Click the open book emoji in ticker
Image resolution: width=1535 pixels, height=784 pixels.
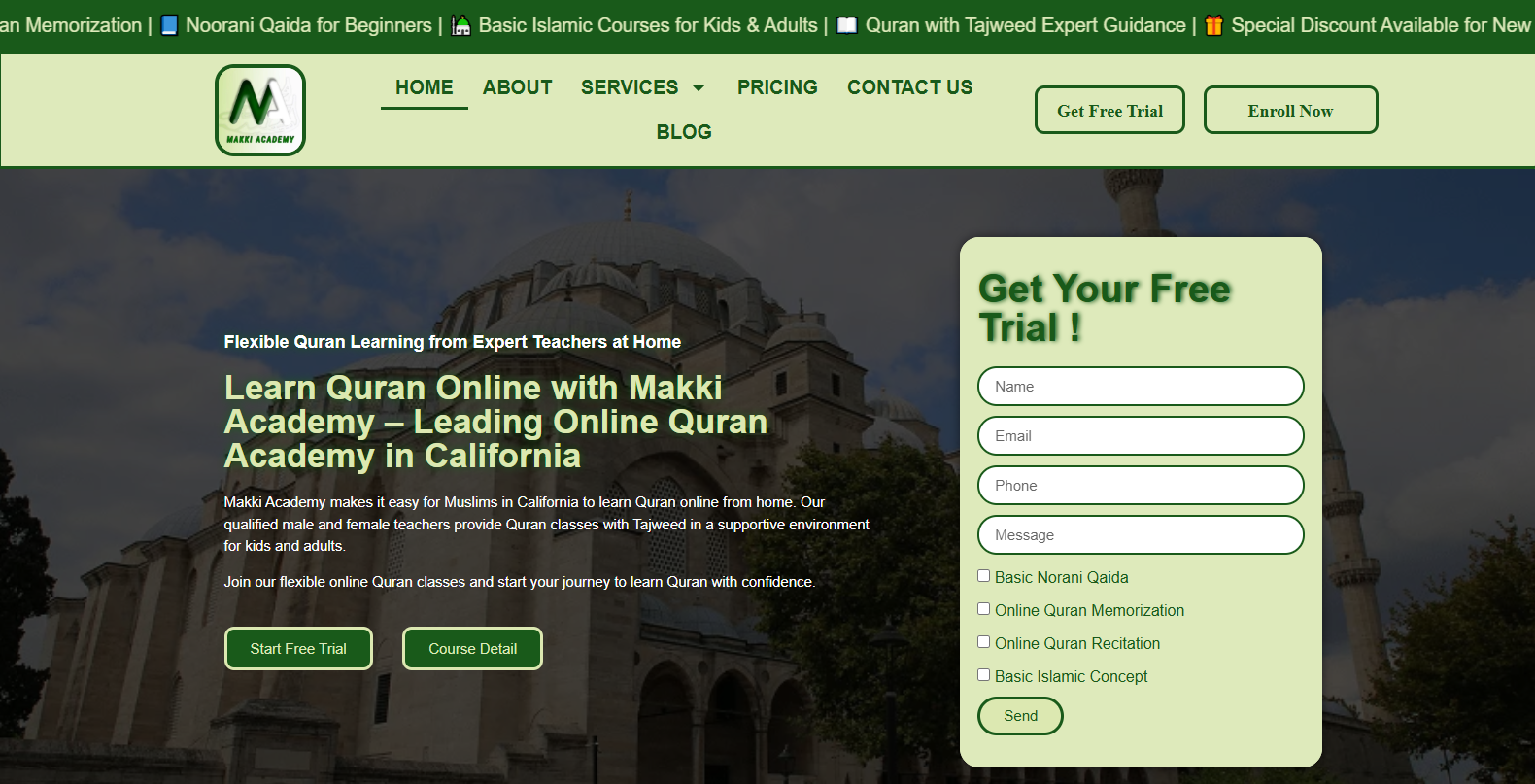847,25
